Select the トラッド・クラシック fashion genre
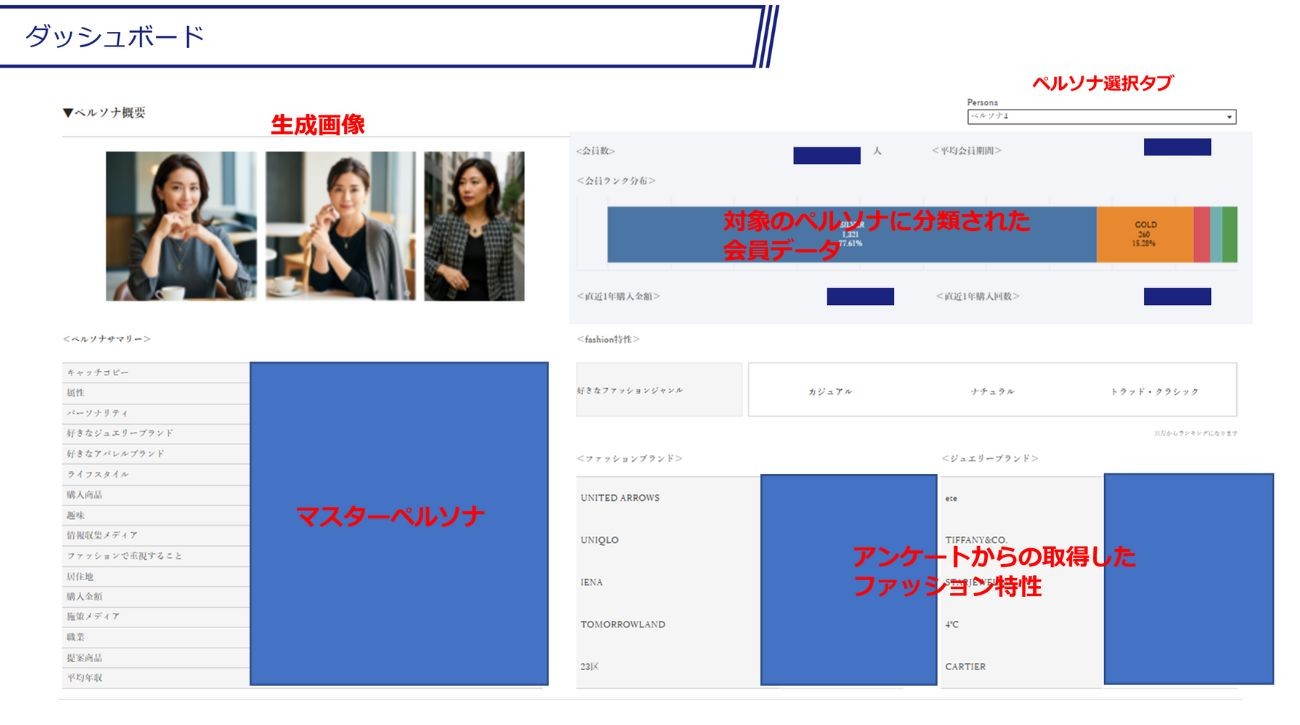This screenshot has height=725, width=1300. tap(1154, 391)
